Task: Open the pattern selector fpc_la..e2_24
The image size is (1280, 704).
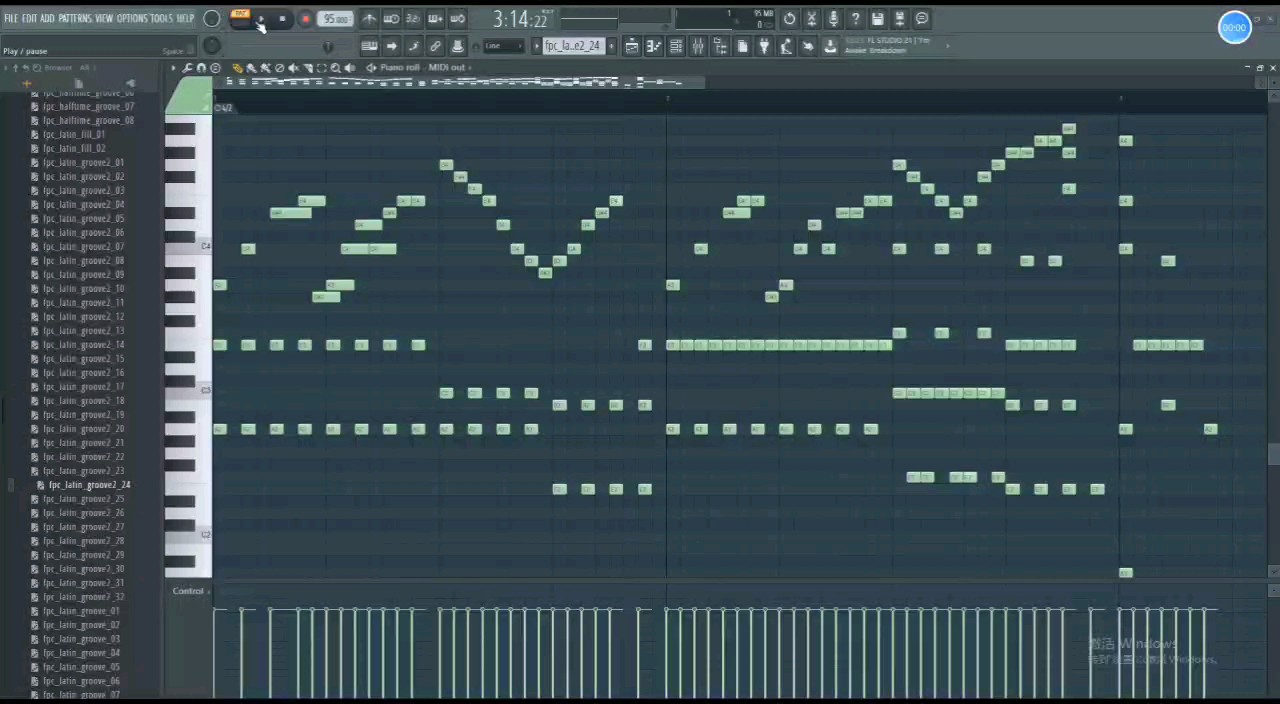Action: click(x=573, y=46)
